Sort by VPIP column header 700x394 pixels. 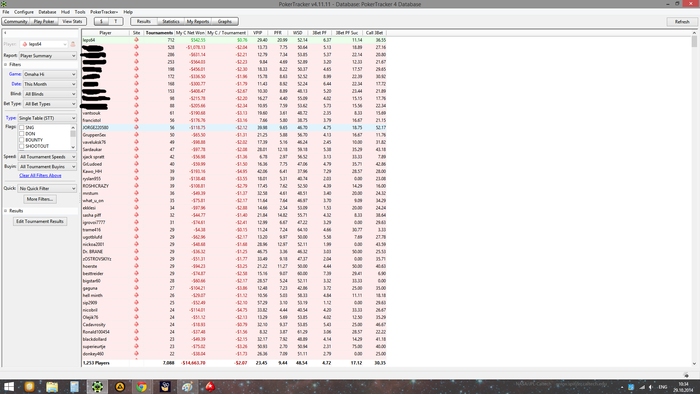[x=258, y=33]
